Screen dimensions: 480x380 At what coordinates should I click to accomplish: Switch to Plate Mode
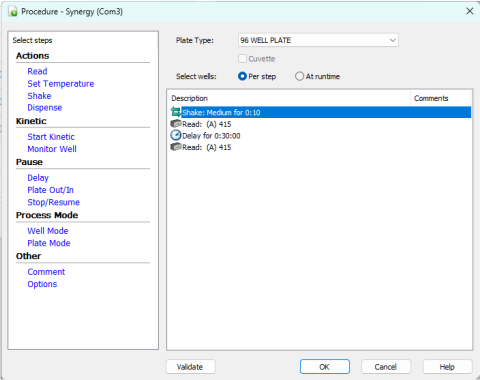tap(49, 243)
